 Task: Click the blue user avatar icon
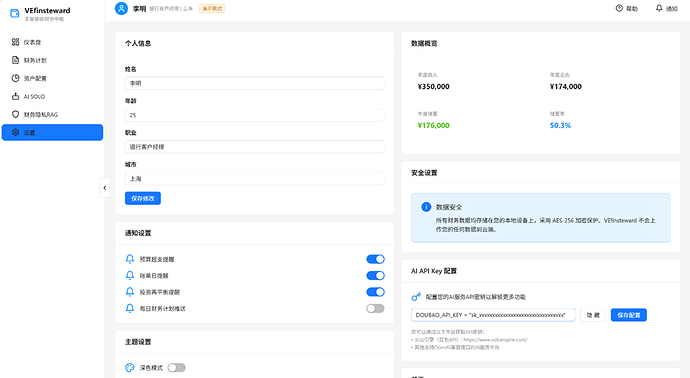(x=121, y=8)
